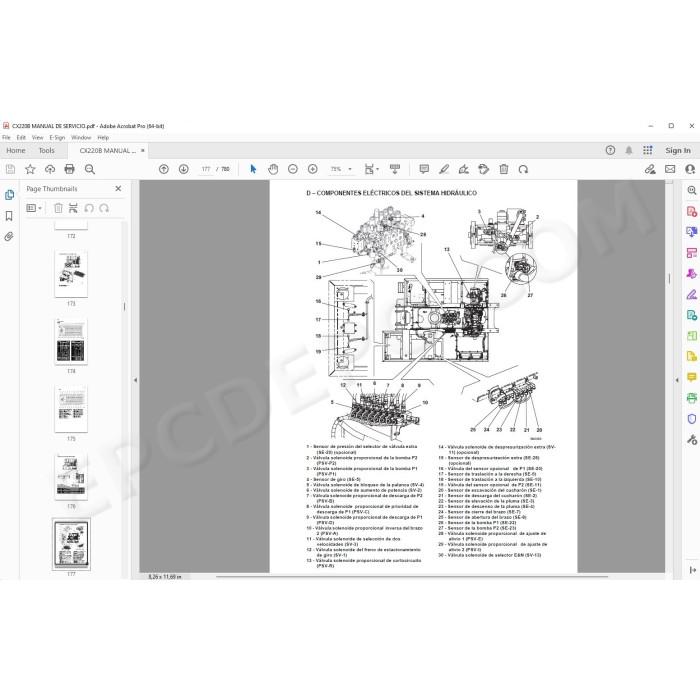Open the Request signatures tool in right pane
The height and width of the screenshot is (700, 700).
692,273
